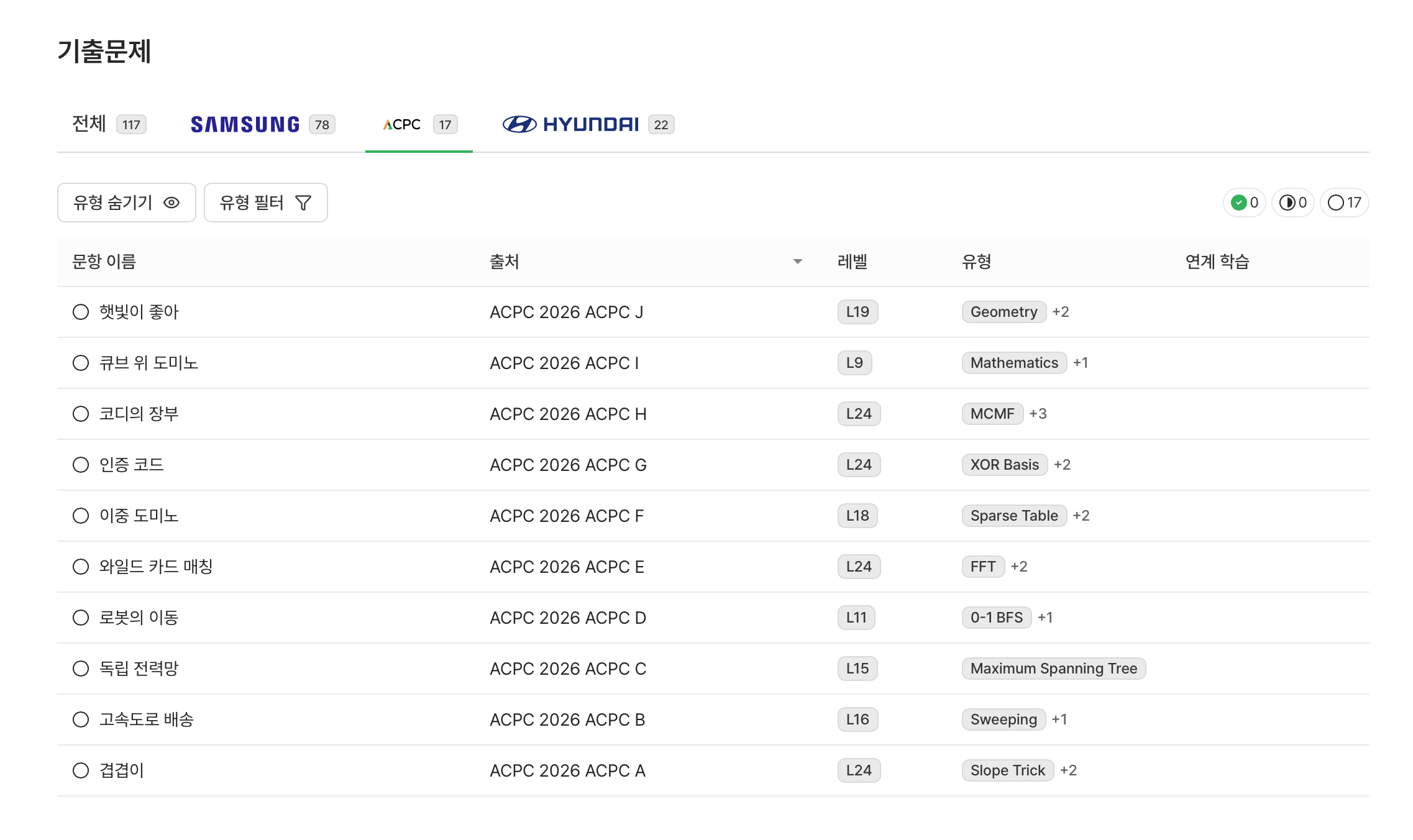Mark status circle for 이중 도미노
The image size is (1413, 840).
point(81,516)
